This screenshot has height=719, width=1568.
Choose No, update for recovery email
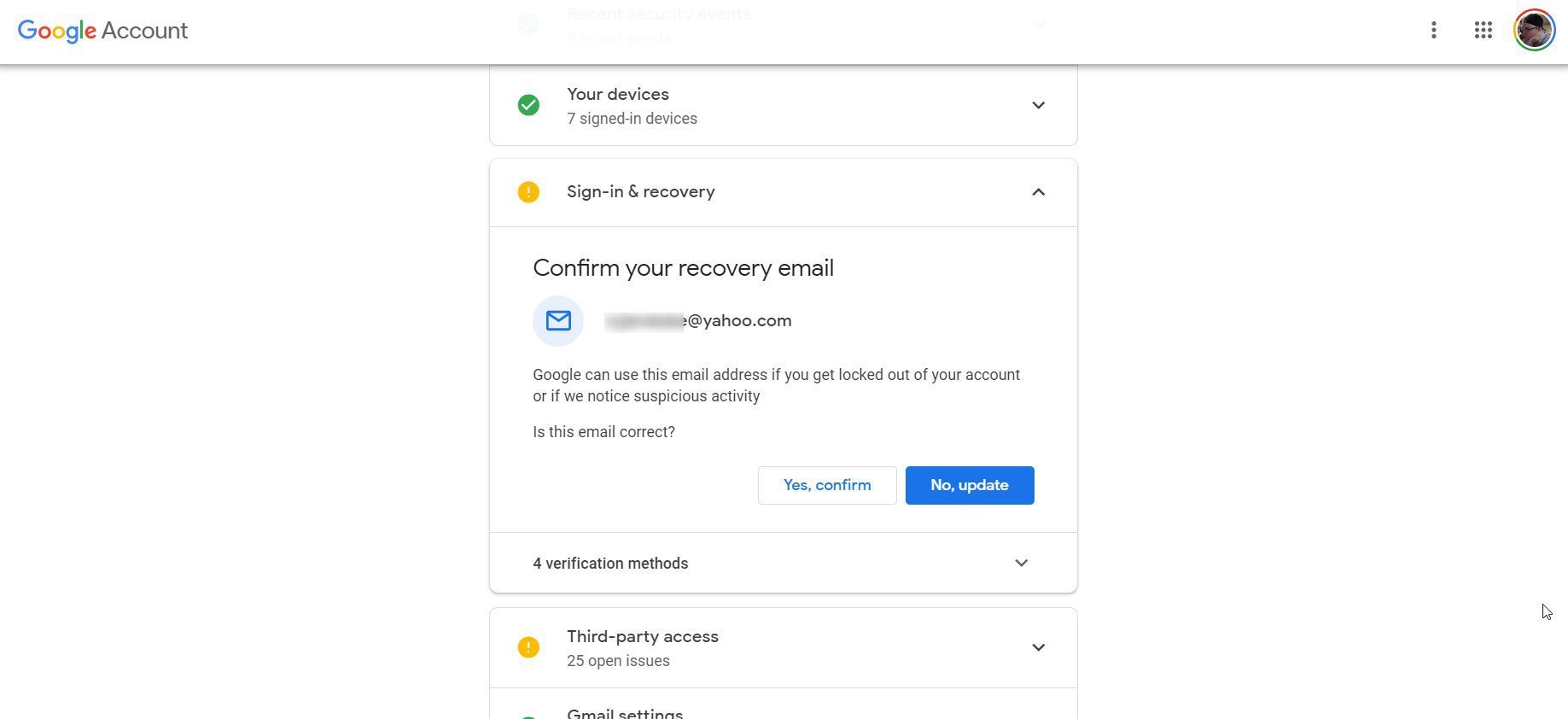pyautogui.click(x=970, y=485)
